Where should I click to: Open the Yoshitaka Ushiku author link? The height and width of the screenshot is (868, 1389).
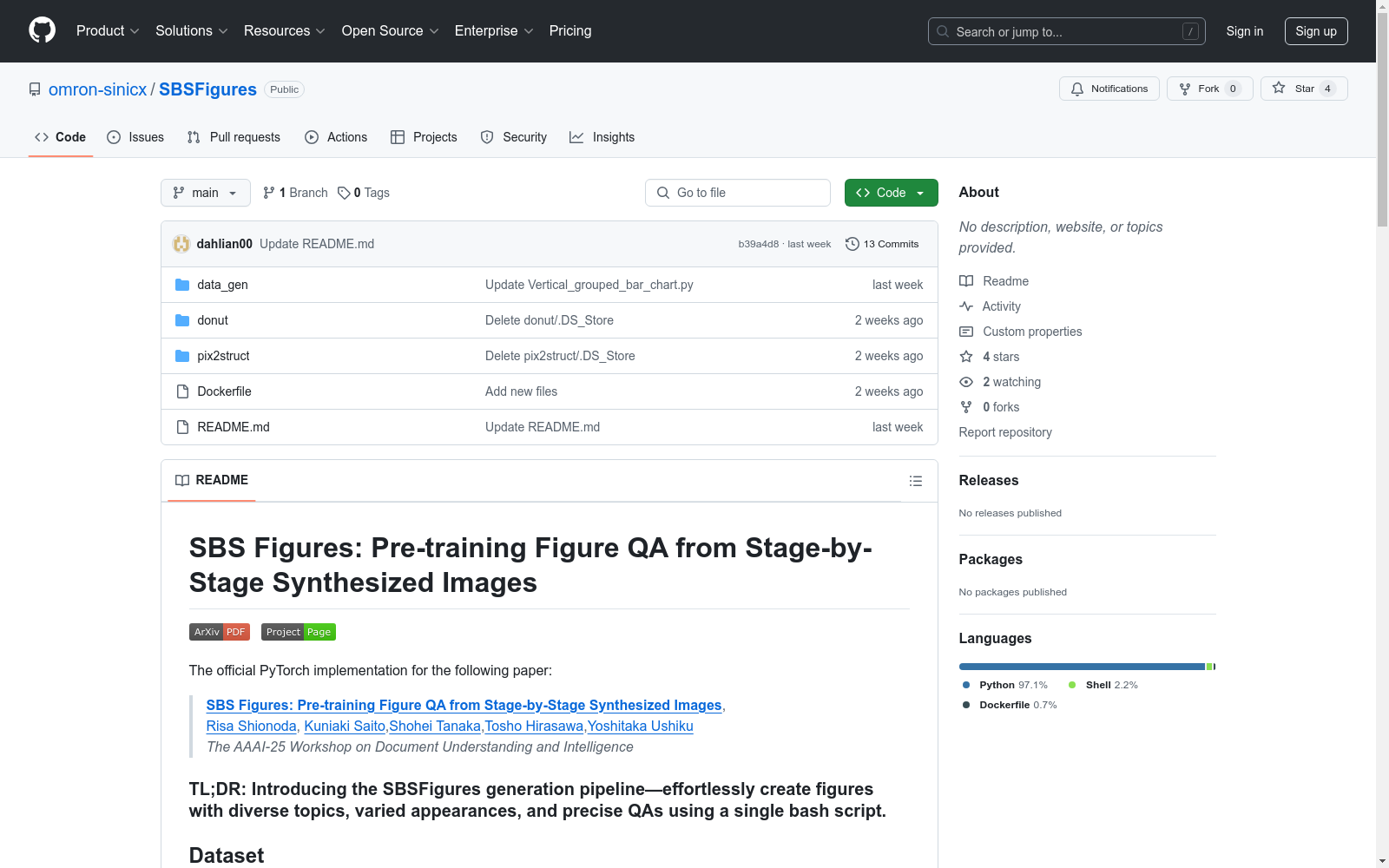(641, 726)
